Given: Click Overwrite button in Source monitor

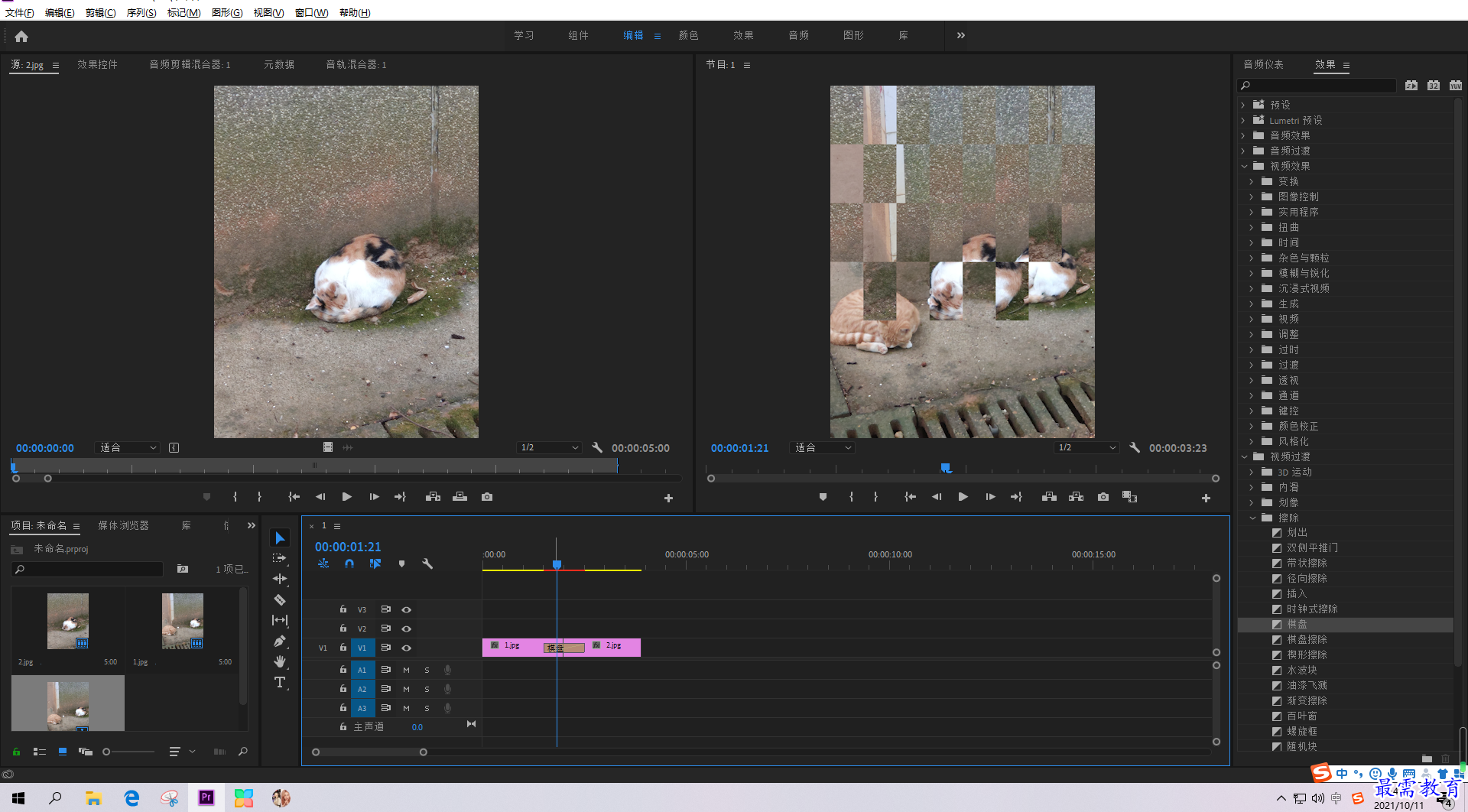Looking at the screenshot, I should pos(460,497).
